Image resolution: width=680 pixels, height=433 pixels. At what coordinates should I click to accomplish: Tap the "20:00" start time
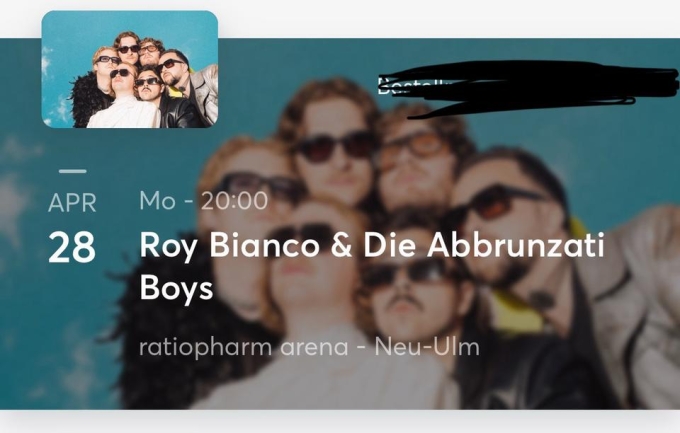pos(234,201)
